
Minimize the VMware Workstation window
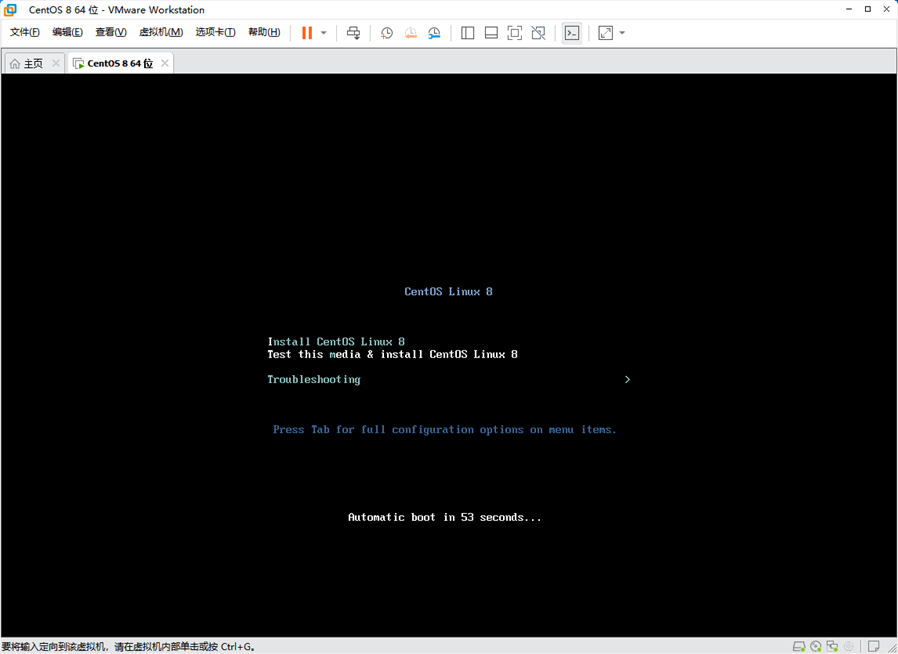(849, 9)
